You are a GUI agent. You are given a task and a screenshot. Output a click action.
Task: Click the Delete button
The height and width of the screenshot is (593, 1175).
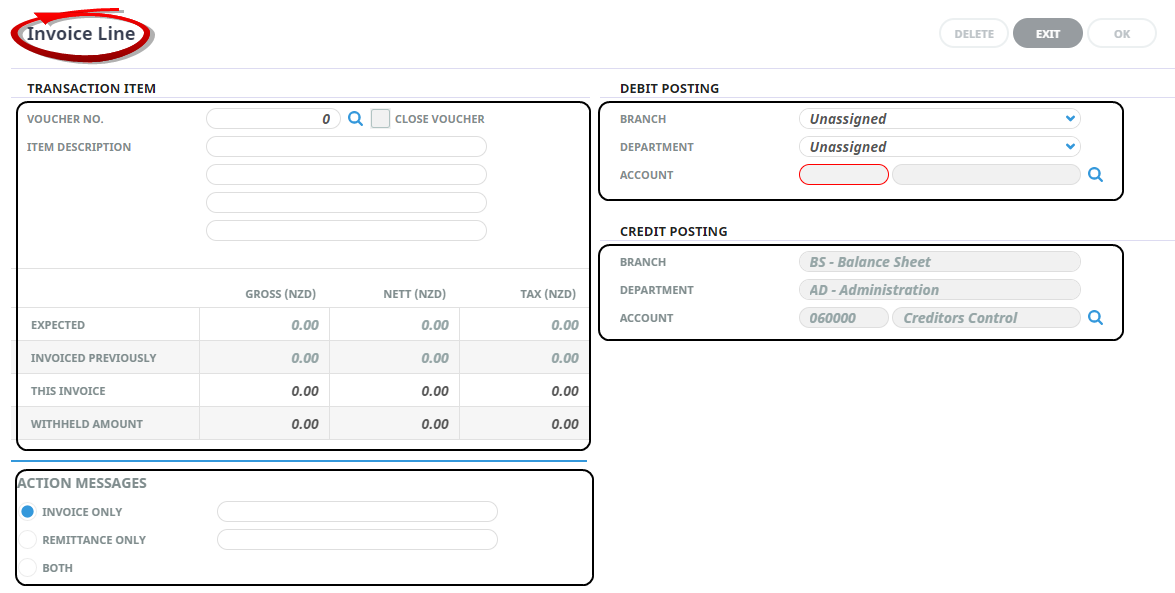973,34
